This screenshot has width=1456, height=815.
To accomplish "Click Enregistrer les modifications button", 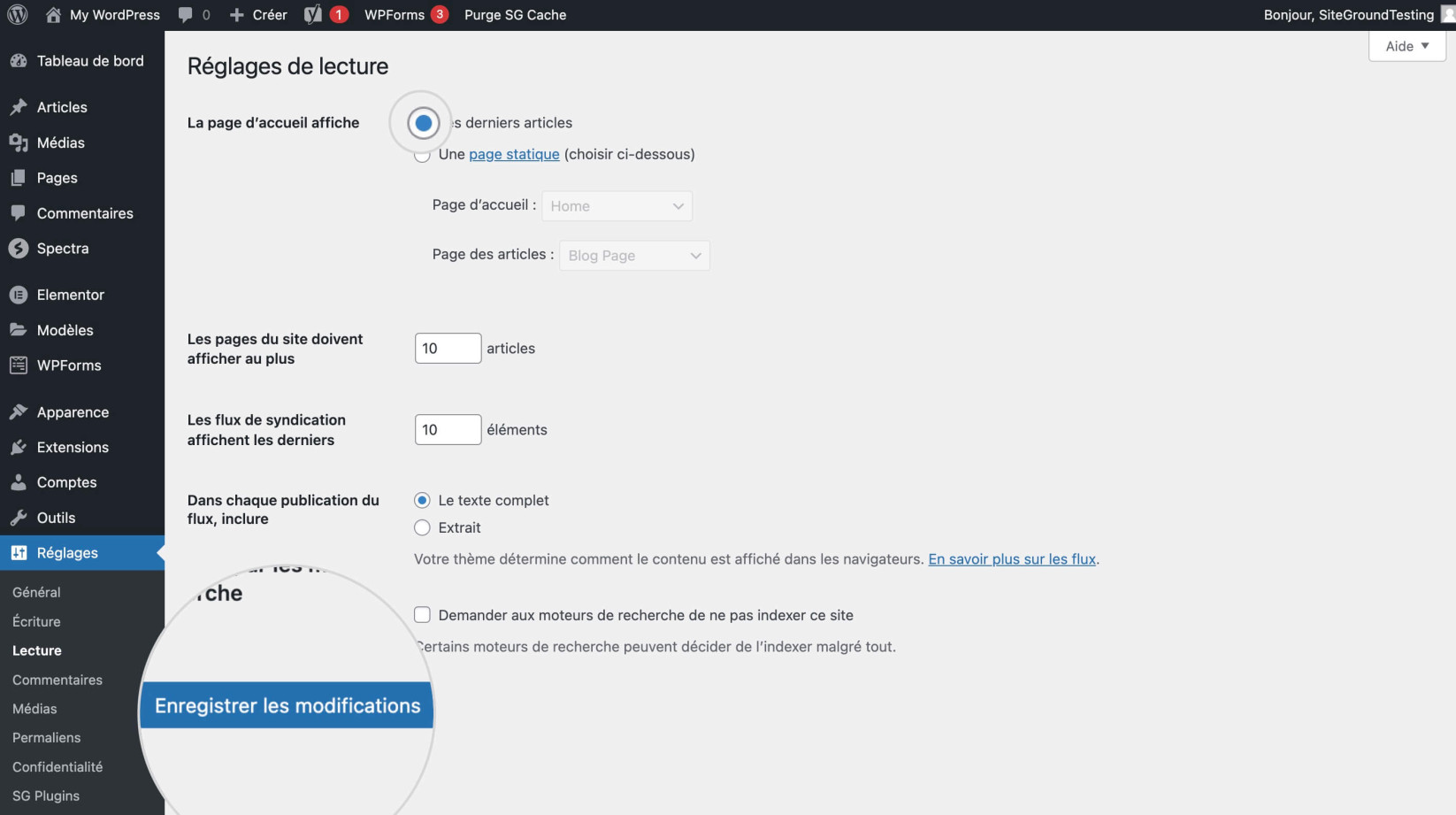I will pos(287,705).
